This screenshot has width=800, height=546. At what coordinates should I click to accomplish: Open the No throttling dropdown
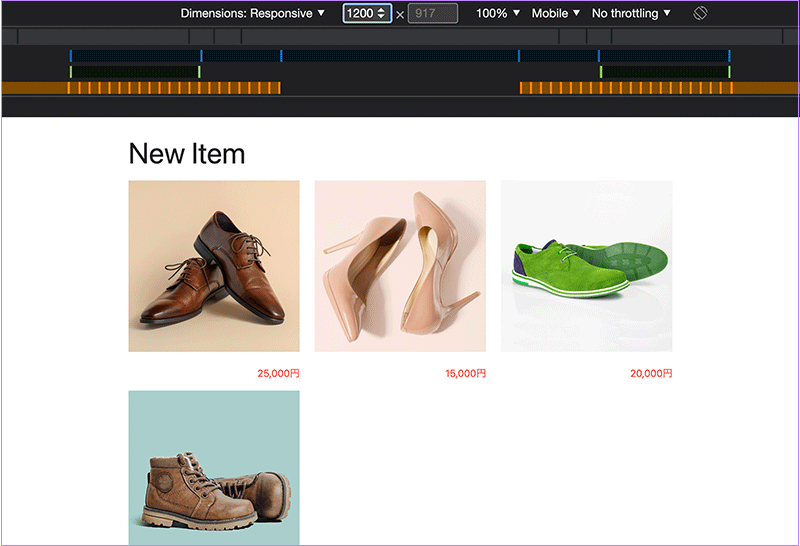pyautogui.click(x=631, y=13)
